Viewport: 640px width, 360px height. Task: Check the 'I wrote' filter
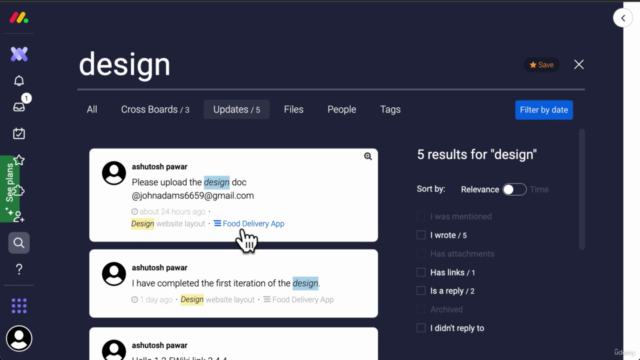421,235
